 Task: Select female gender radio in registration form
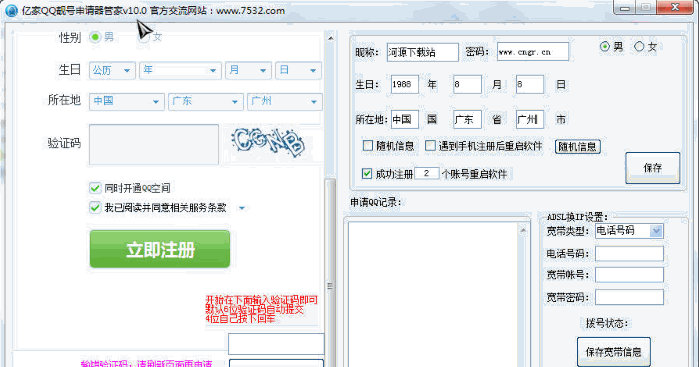[144, 37]
